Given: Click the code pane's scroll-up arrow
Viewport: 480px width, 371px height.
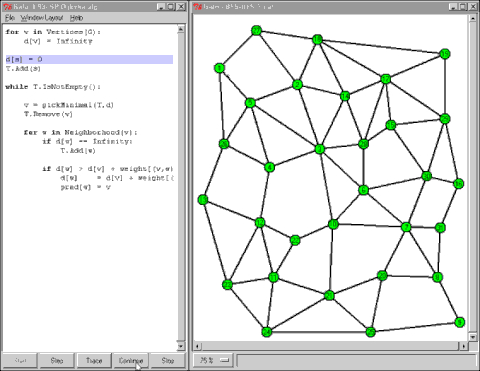Looking at the screenshot, I should point(180,29).
